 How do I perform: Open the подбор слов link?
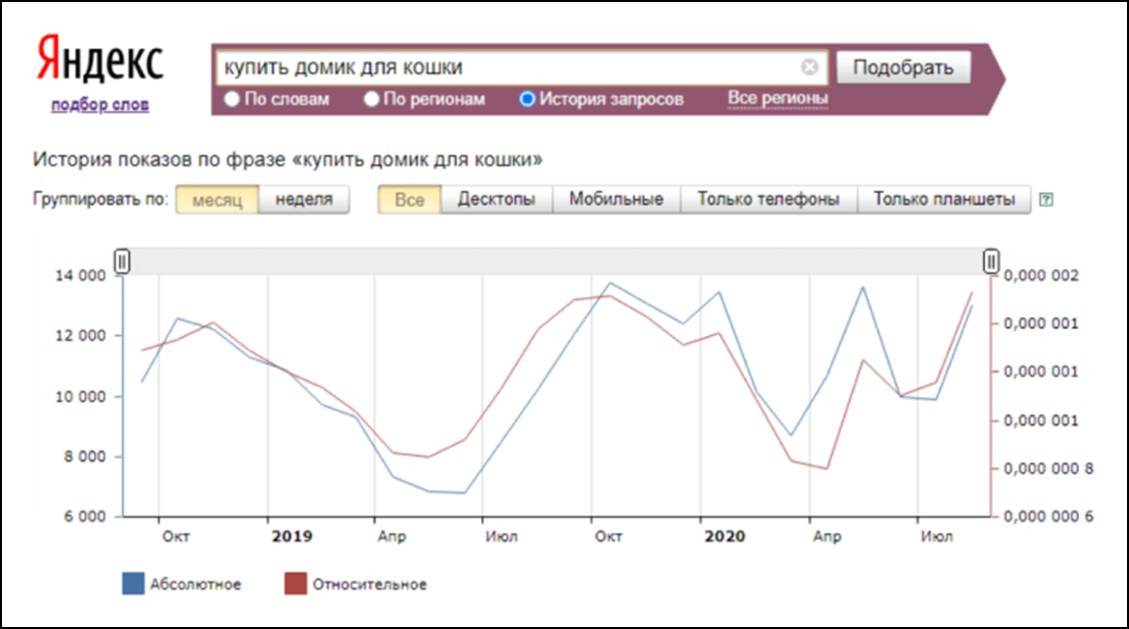tap(98, 102)
